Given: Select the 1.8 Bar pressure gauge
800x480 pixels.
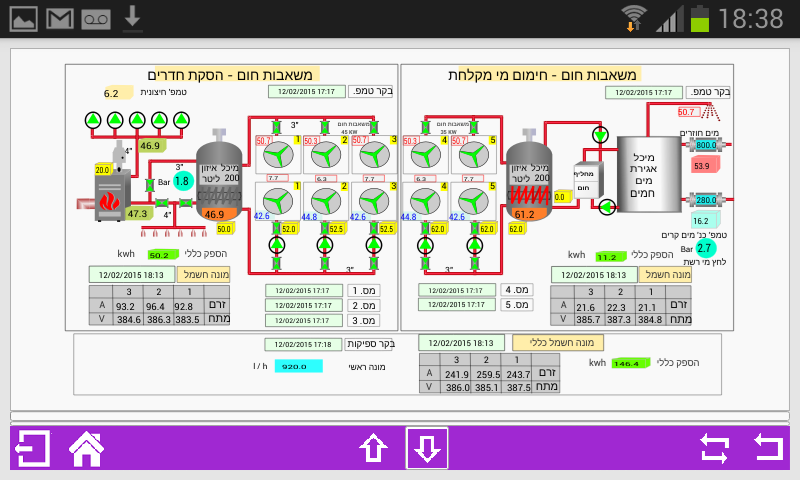Looking at the screenshot, I should pos(183,181).
